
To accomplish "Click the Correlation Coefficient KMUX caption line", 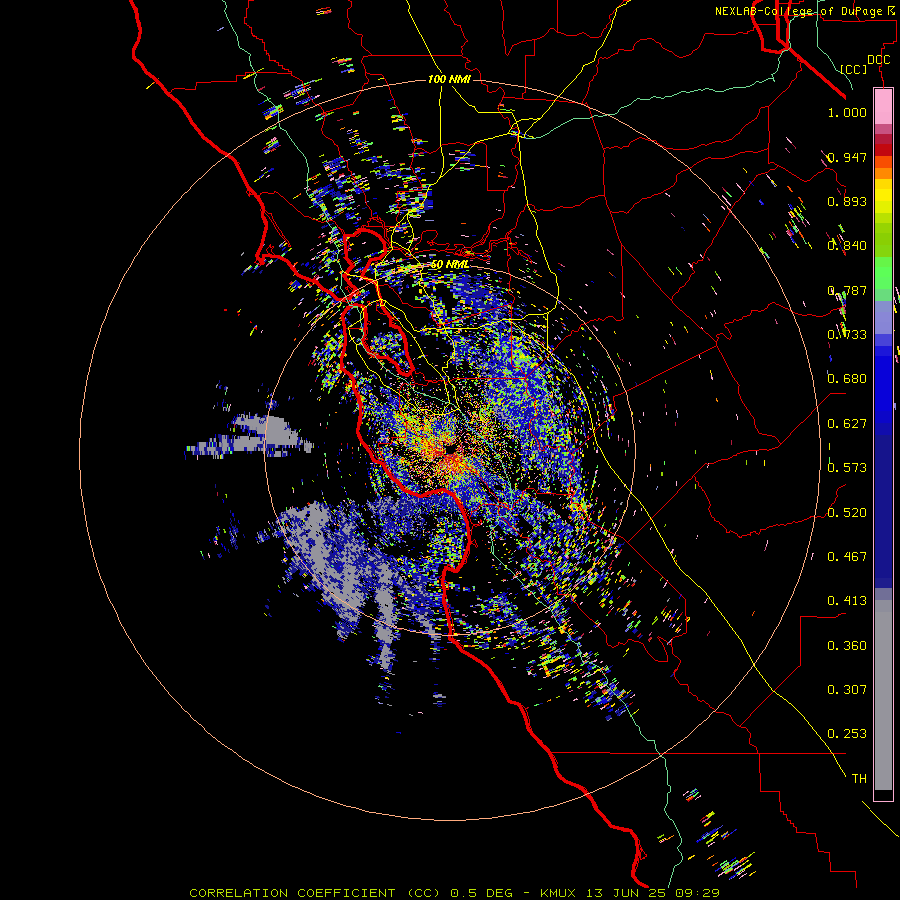I will click(455, 893).
